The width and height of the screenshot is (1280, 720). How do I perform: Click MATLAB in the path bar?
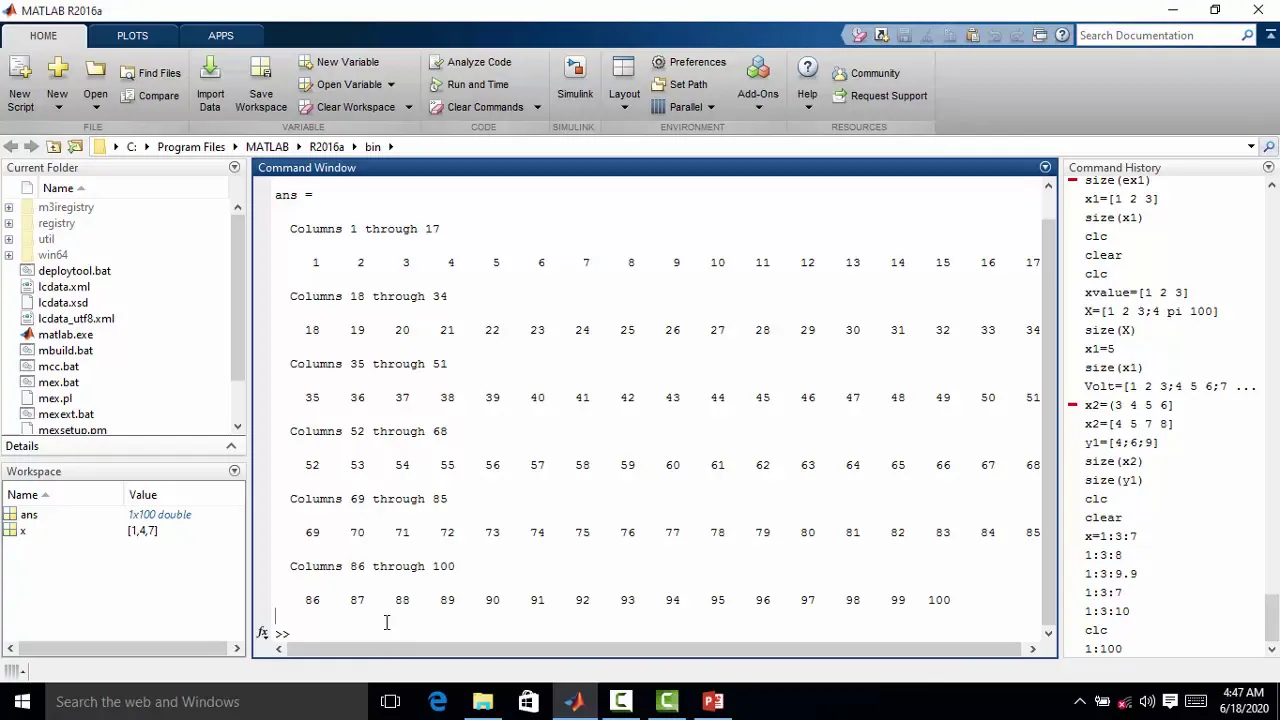coord(267,147)
